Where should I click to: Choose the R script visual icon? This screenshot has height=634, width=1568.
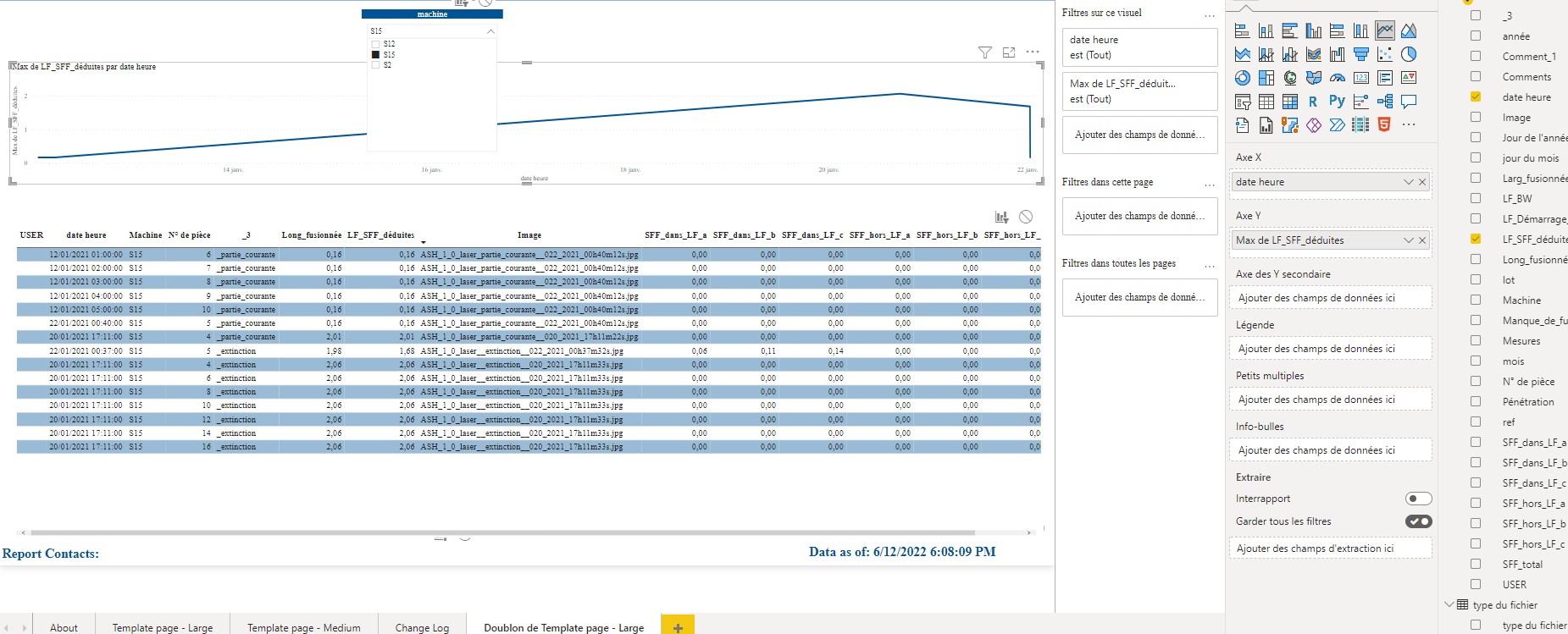pos(1313,102)
